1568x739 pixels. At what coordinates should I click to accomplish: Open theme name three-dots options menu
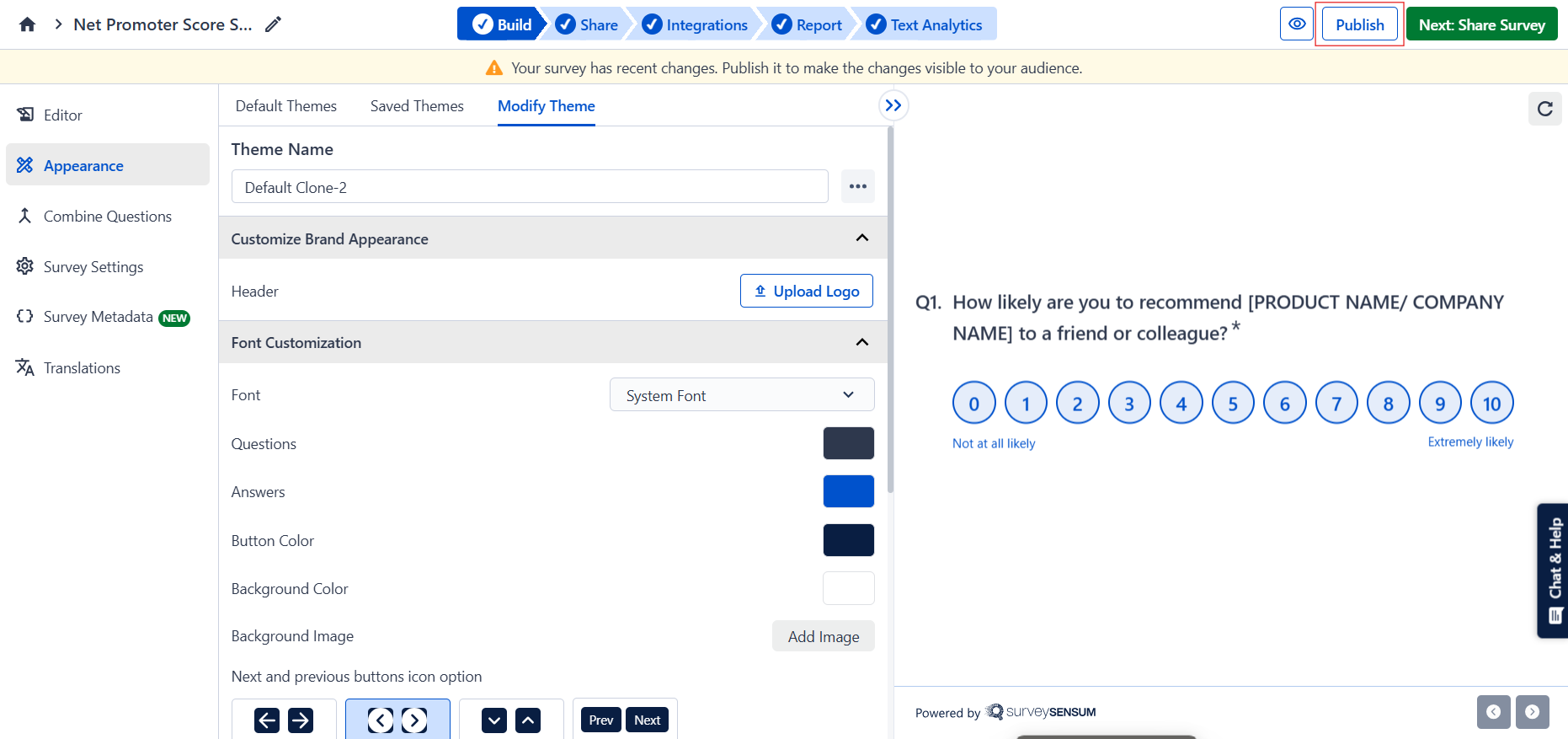point(857,186)
